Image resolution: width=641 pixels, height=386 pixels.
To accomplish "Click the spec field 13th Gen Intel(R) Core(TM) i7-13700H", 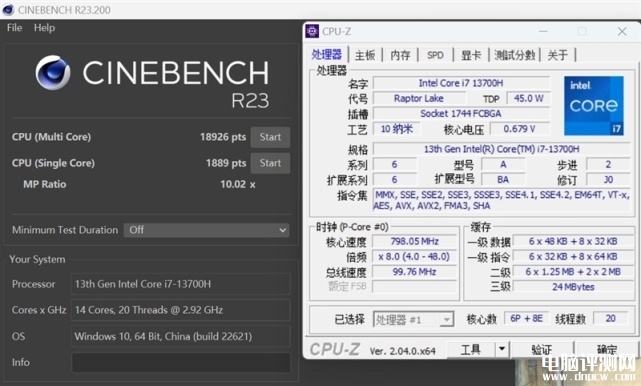I will click(502, 149).
